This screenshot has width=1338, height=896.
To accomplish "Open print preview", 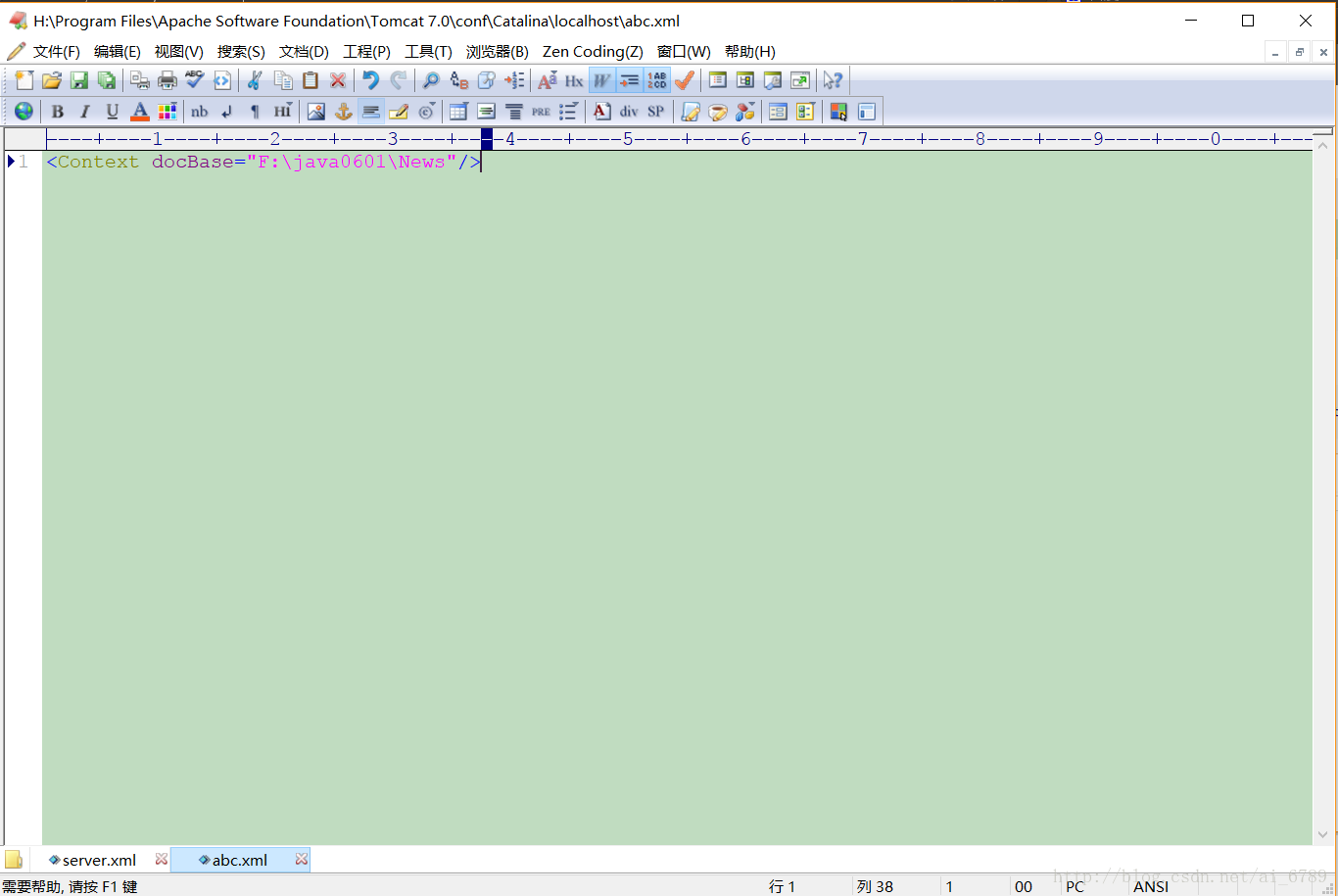I will pyautogui.click(x=140, y=80).
